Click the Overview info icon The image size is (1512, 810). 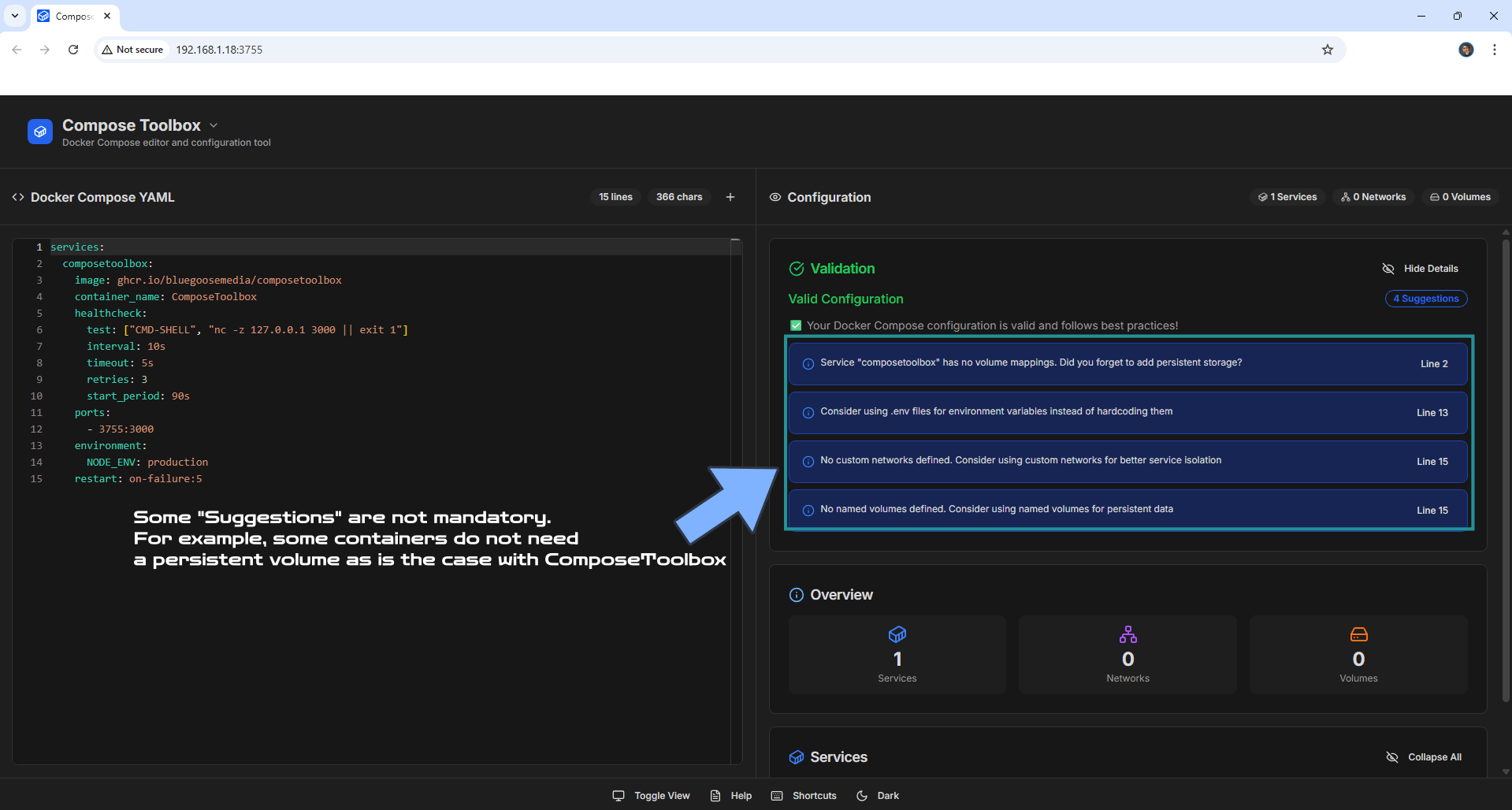(x=797, y=595)
